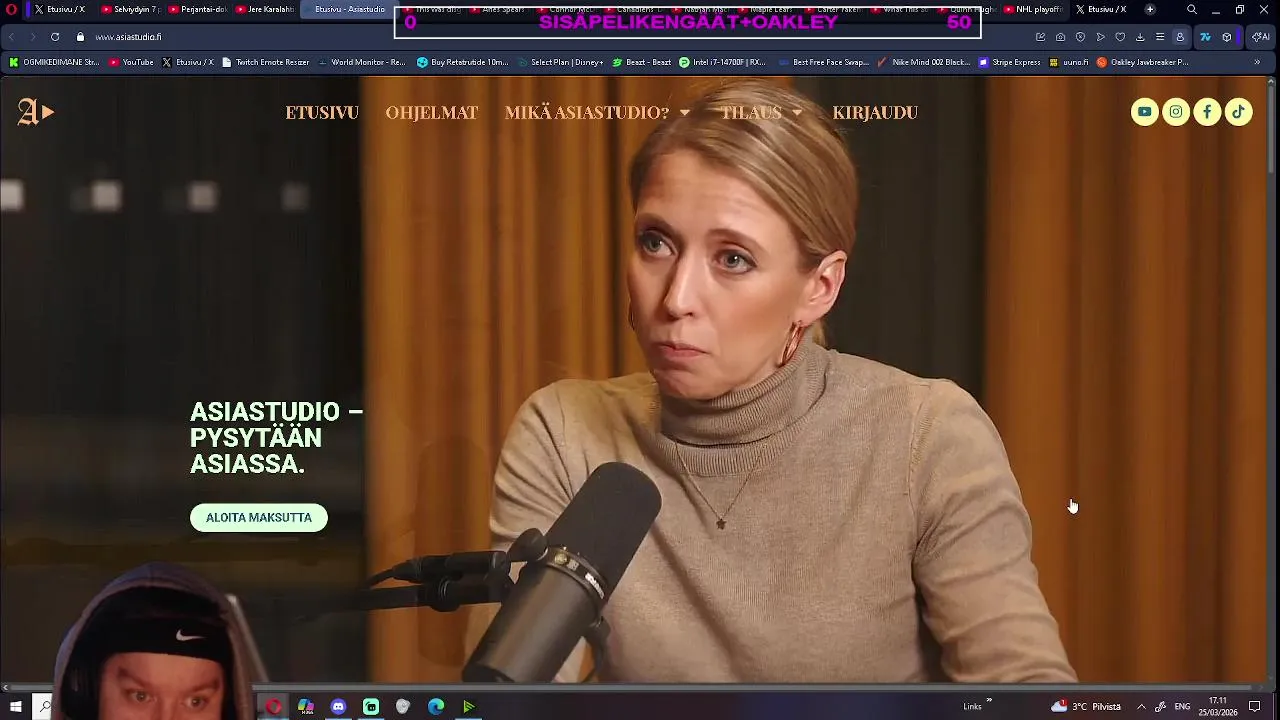Open Discord from the taskbar
This screenshot has height=720, width=1280.
[x=338, y=707]
